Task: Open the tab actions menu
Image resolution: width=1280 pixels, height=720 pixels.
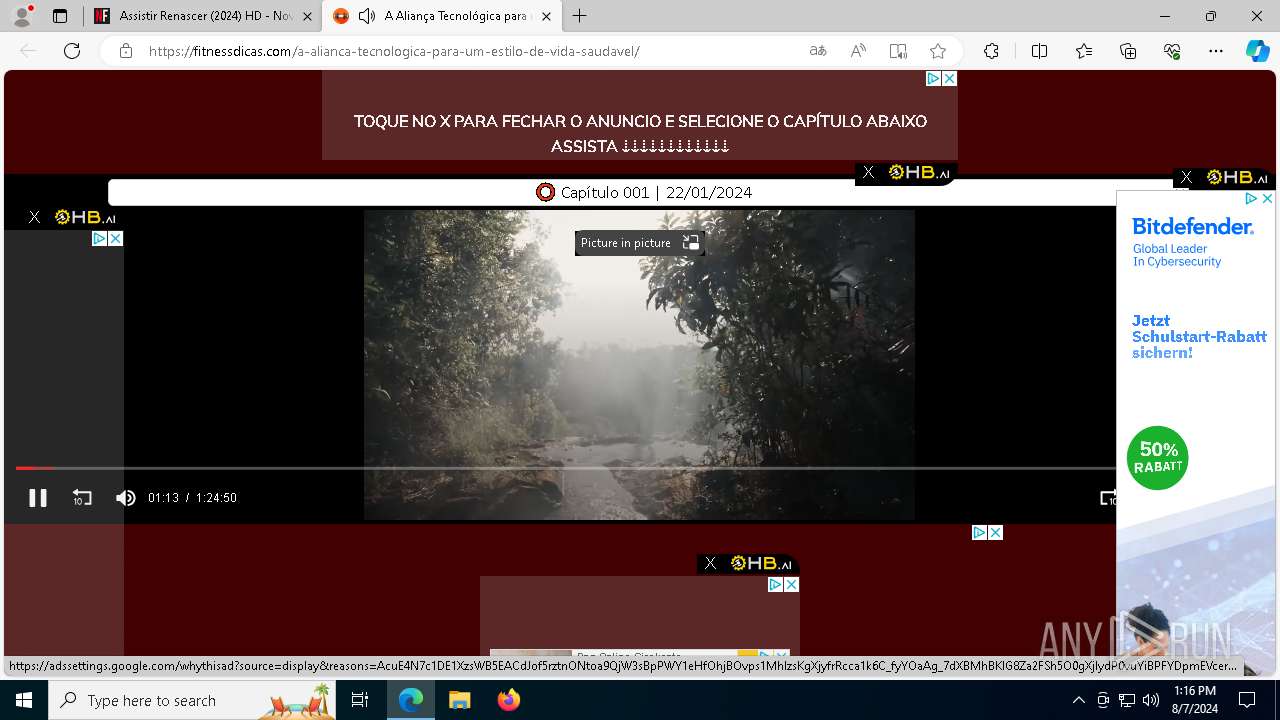Action: click(x=60, y=16)
